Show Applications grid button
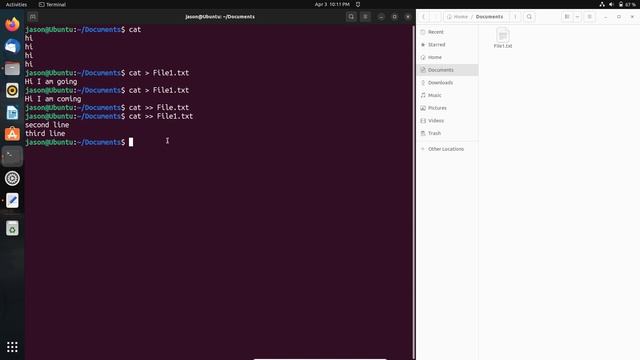The height and width of the screenshot is (360, 640). (12, 347)
